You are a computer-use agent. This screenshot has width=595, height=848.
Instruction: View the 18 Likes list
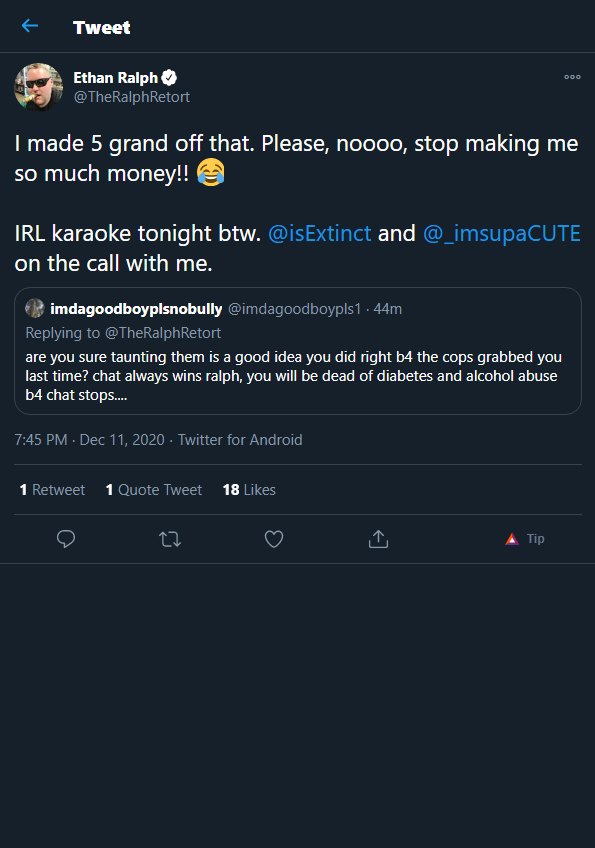tap(249, 490)
